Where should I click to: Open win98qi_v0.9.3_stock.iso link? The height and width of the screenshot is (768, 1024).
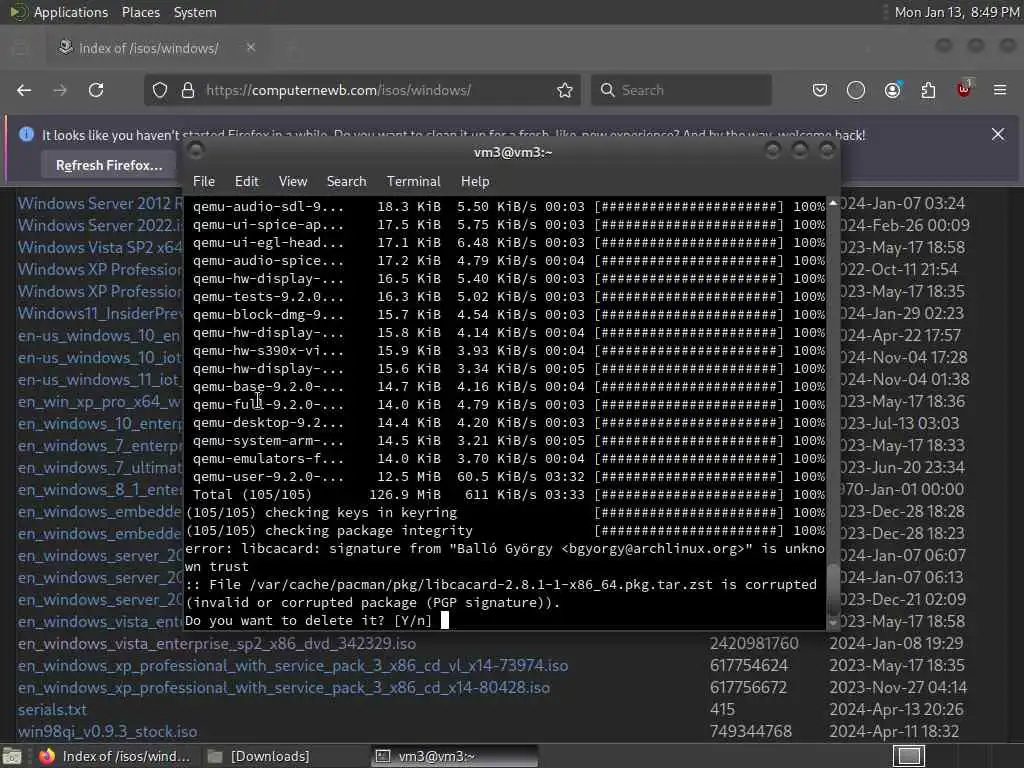click(108, 731)
